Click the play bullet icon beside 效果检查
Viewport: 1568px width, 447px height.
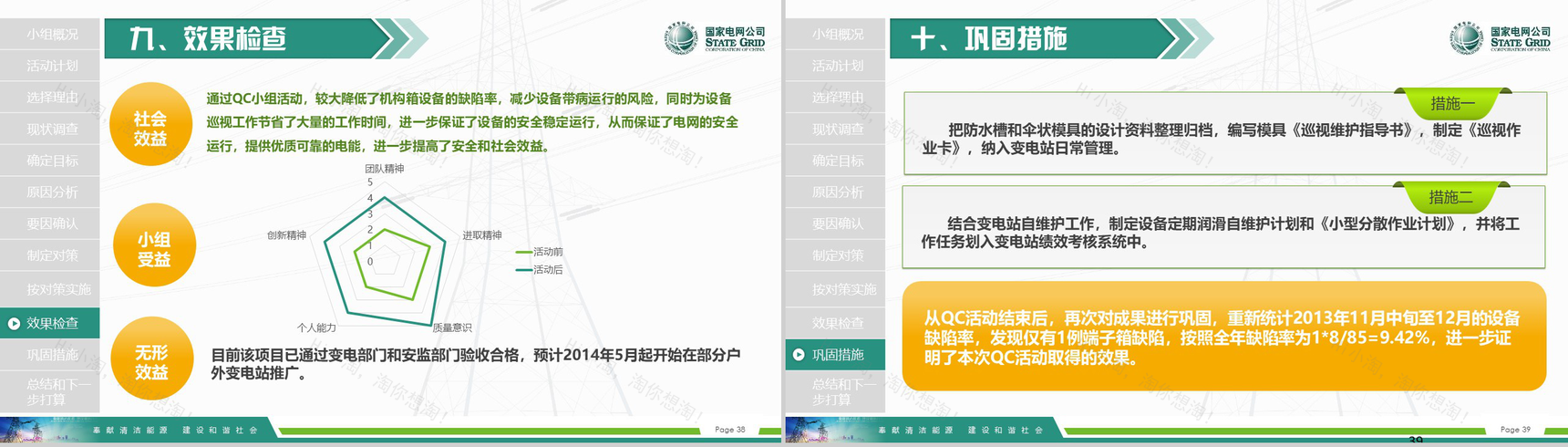click(14, 323)
